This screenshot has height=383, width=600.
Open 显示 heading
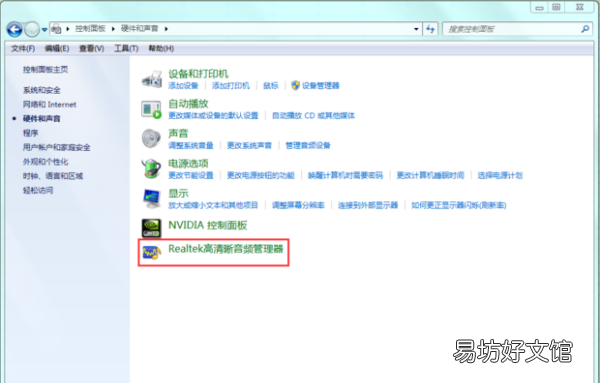(x=178, y=193)
